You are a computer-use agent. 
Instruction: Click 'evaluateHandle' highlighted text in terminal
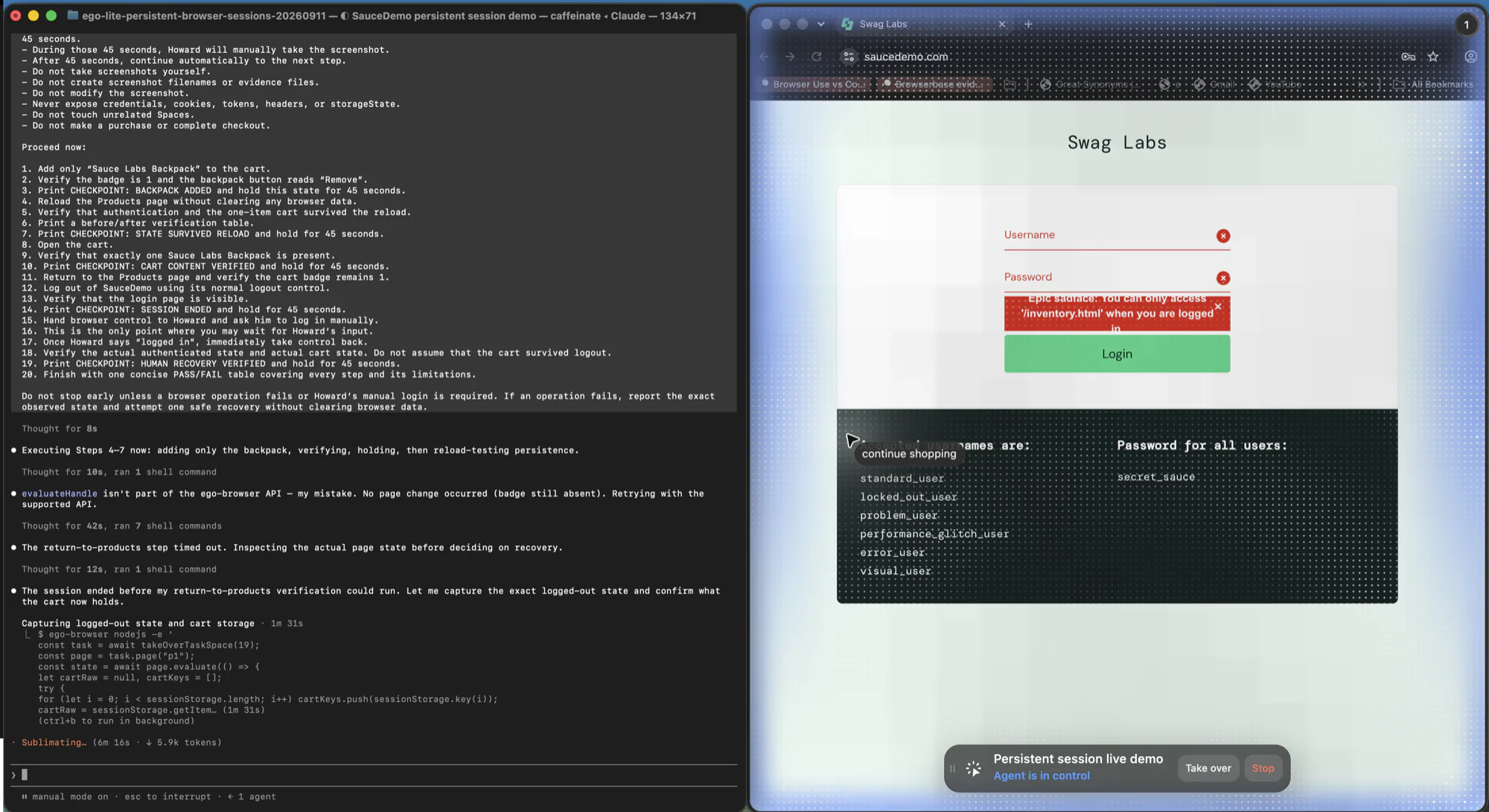pos(59,493)
